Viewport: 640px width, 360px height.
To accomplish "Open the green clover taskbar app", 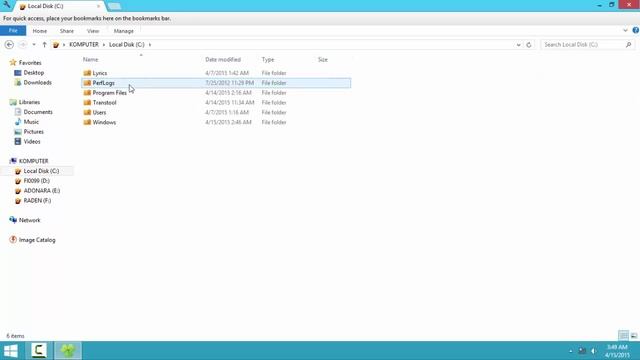I will coord(68,351).
